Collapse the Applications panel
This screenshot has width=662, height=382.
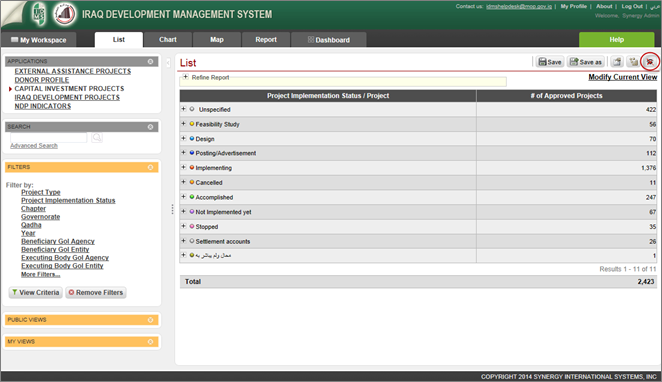point(150,62)
